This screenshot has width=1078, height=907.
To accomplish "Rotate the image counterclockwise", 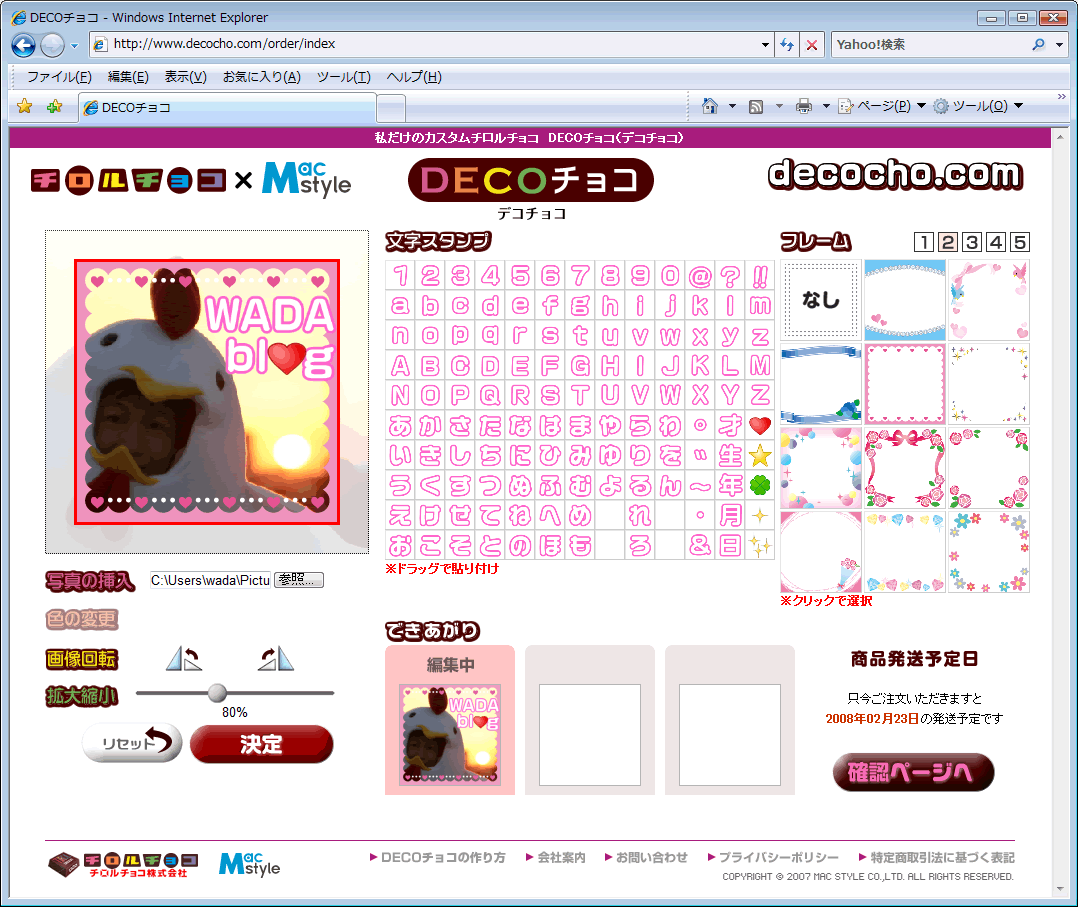I will click(183, 658).
